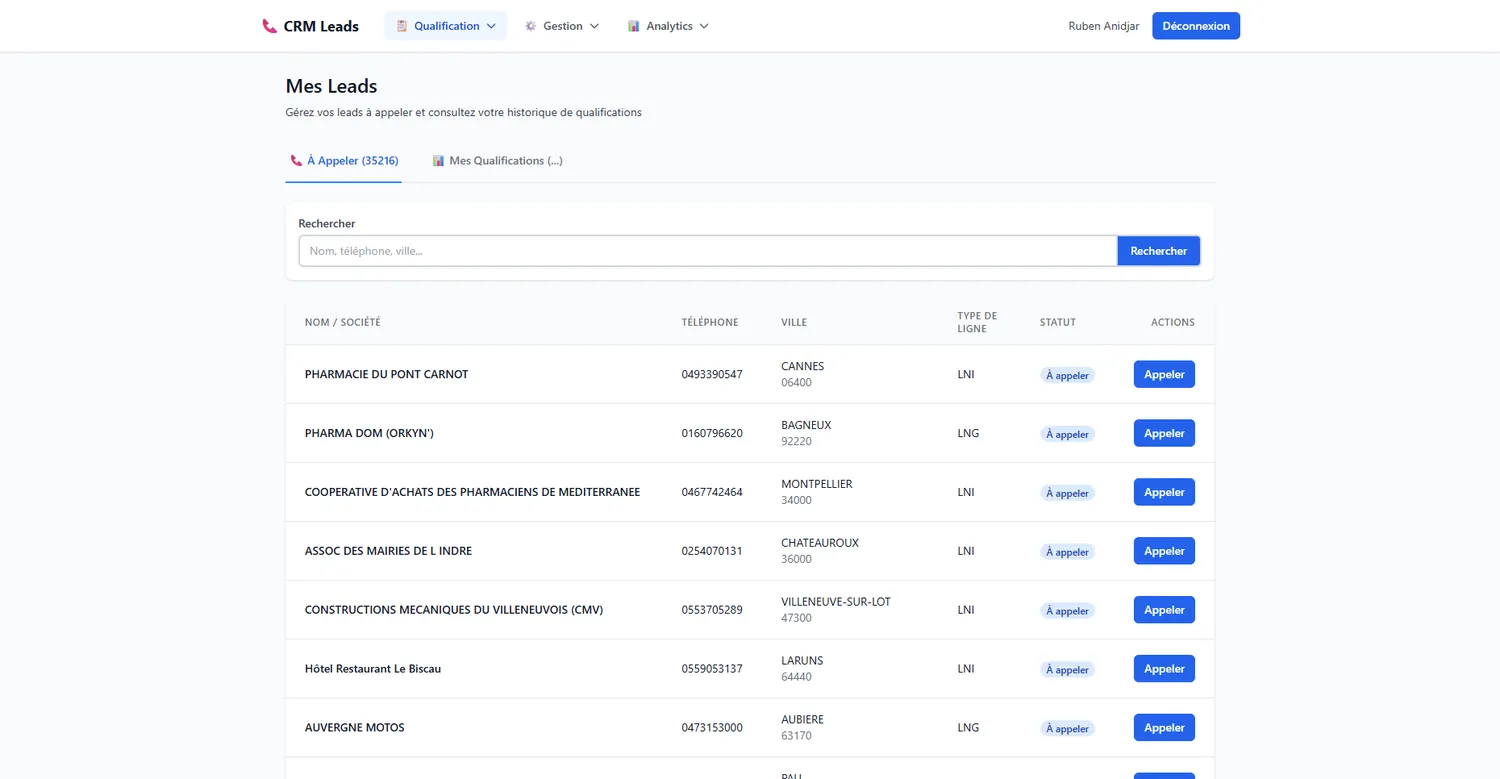Click Appeler for AUVERGNE MOTOS
1500x779 pixels.
click(1164, 728)
